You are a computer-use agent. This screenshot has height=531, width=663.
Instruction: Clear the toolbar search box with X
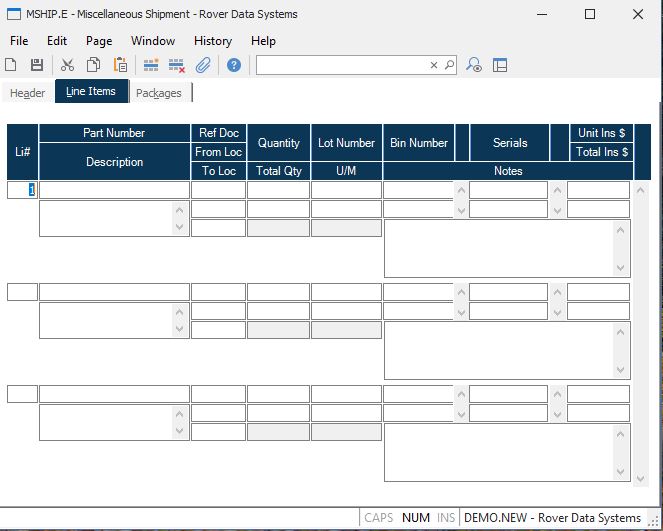[x=434, y=65]
